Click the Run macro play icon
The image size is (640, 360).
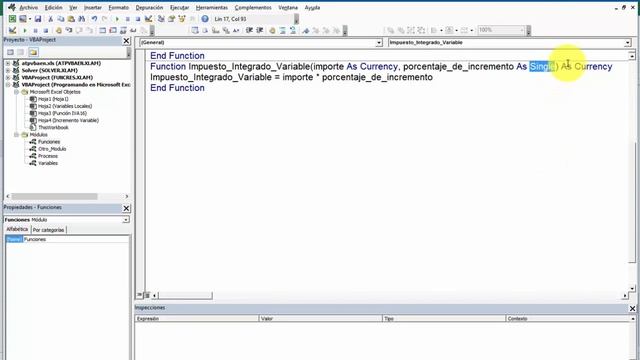coord(117,19)
